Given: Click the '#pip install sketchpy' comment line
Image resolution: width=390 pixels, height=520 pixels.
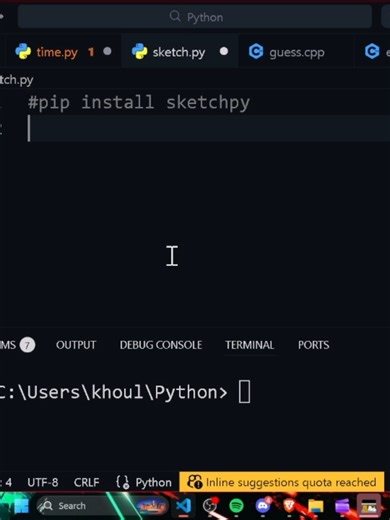Looking at the screenshot, I should point(139,102).
